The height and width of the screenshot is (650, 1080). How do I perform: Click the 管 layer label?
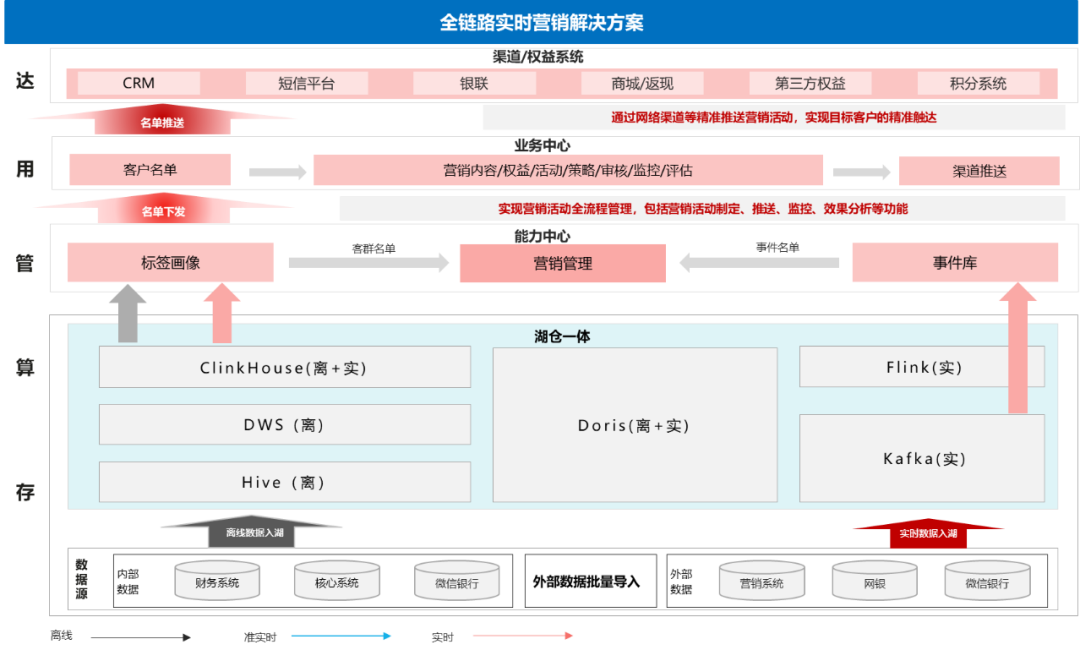tap(25, 263)
